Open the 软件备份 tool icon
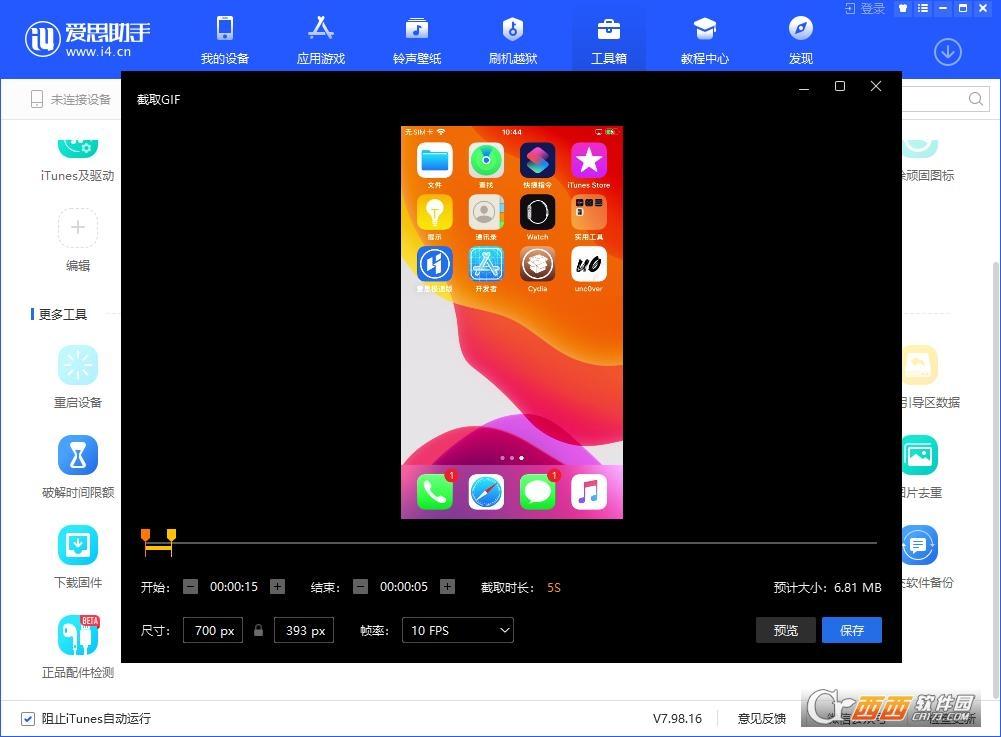Screen dimensions: 1001x737 [920, 545]
